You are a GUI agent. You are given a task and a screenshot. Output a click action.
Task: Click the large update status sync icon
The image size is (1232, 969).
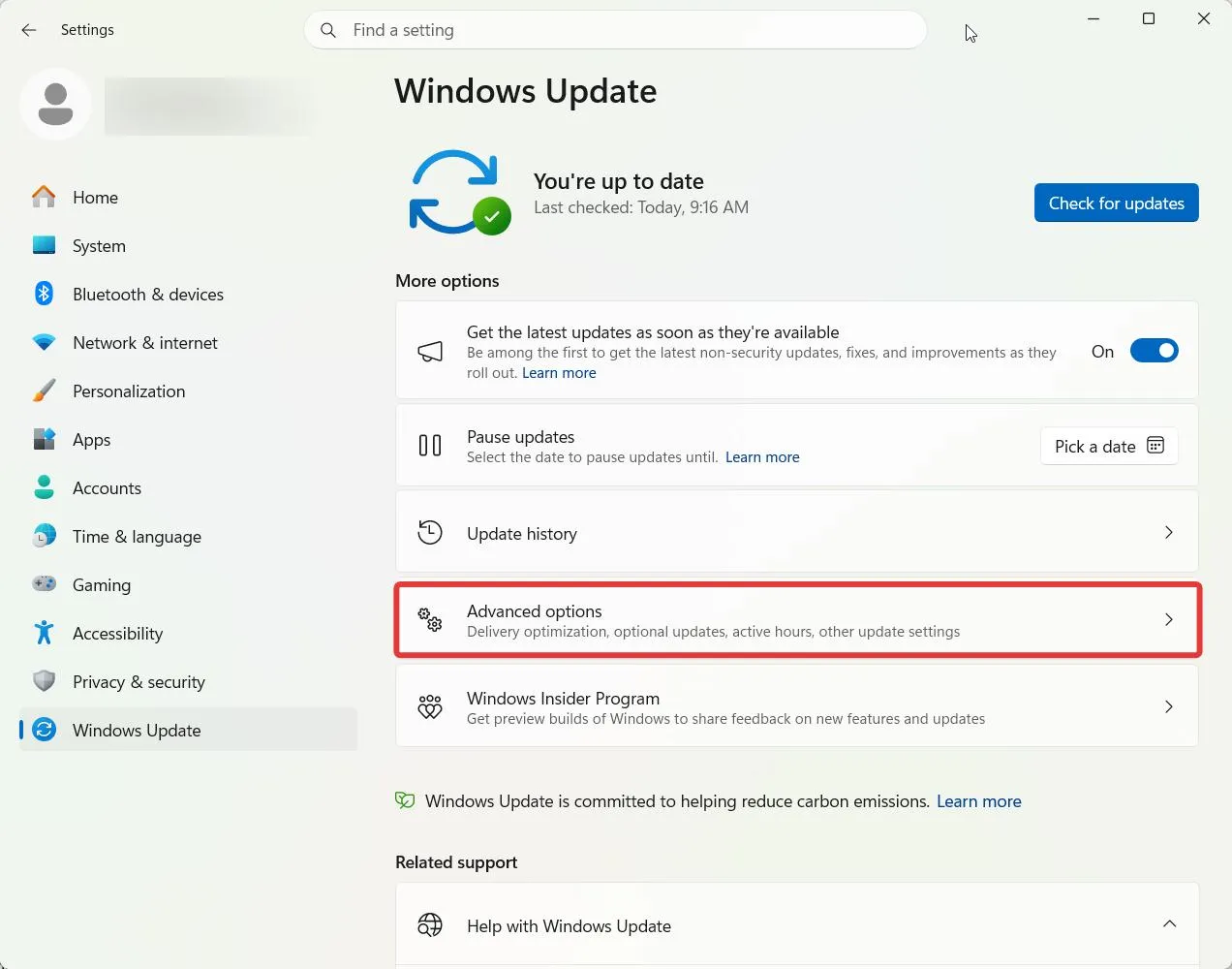pos(459,193)
